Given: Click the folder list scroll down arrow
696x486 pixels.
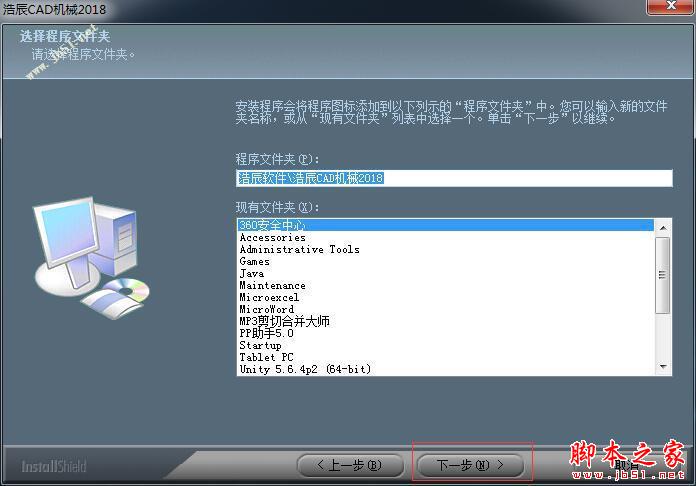Looking at the screenshot, I should pos(663,367).
